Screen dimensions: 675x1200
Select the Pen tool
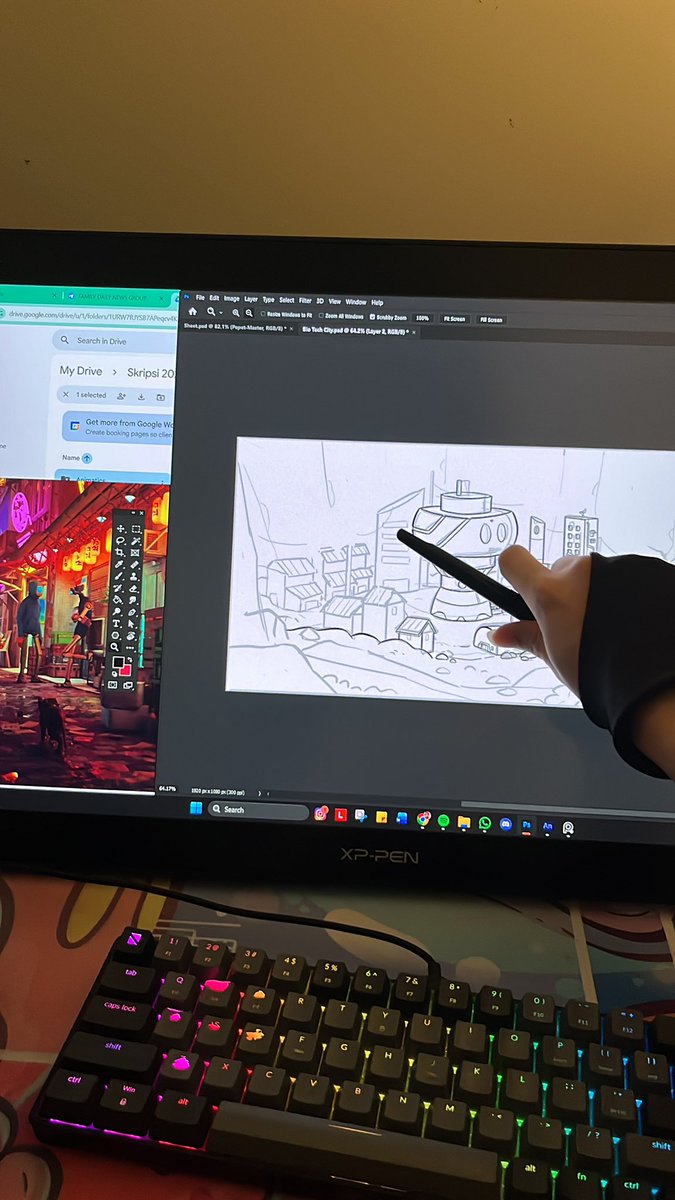pyautogui.click(x=132, y=612)
